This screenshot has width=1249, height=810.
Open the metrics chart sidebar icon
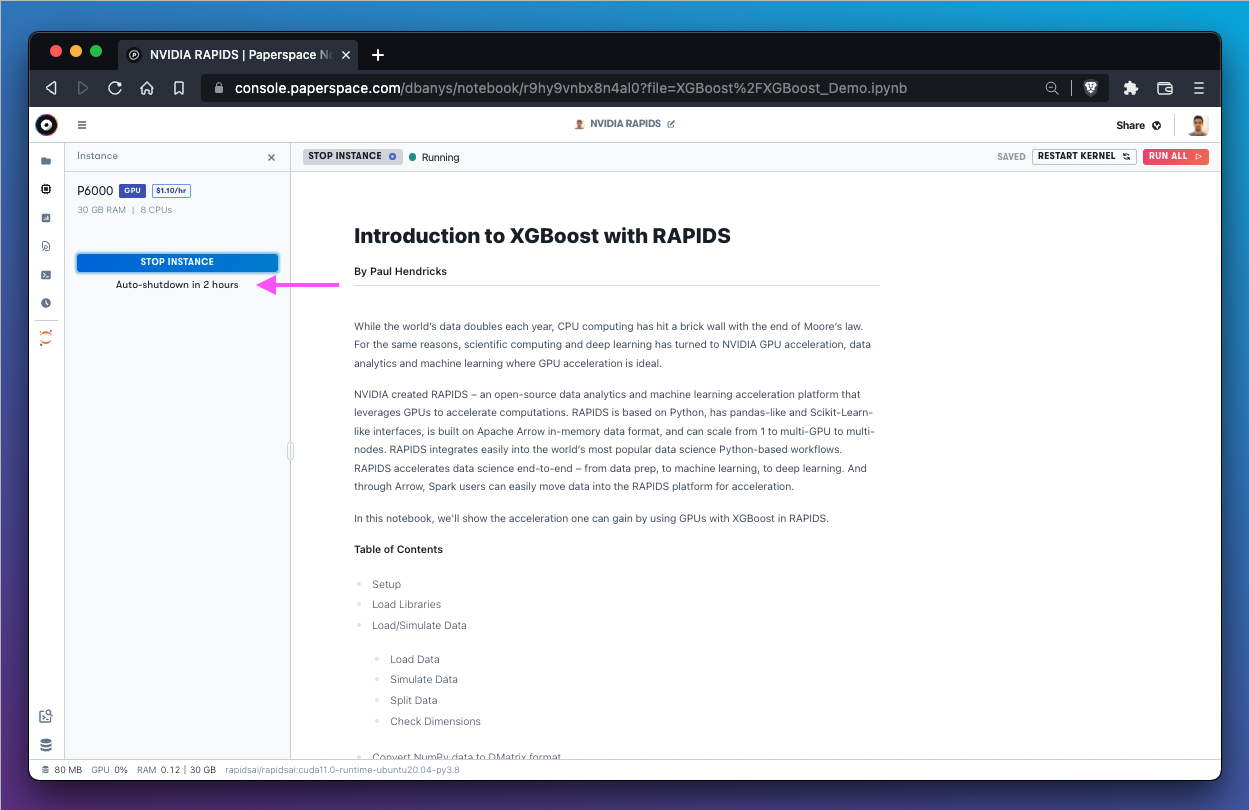tap(46, 218)
